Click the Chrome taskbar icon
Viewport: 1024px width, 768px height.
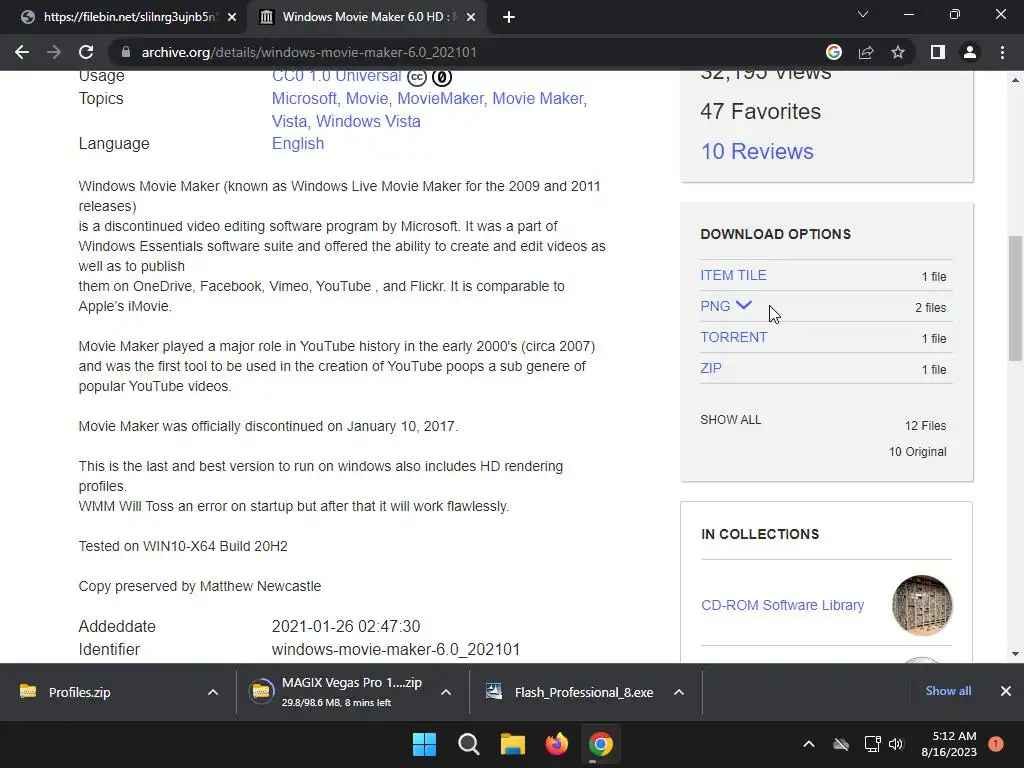tap(601, 744)
